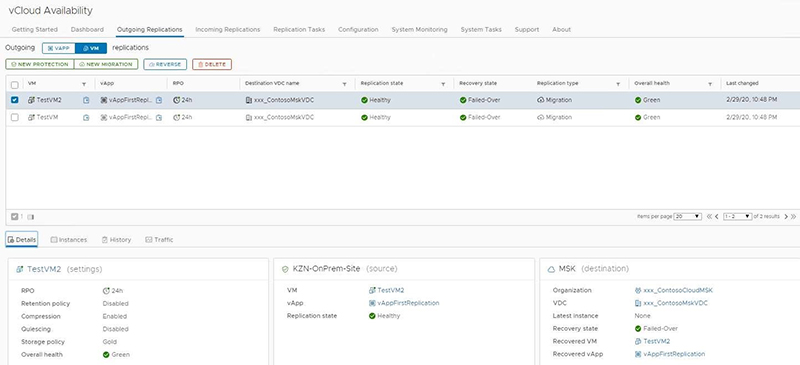The height and width of the screenshot is (365, 800).
Task: Uncheck the TestVM2 row checkbox
Action: [15, 100]
